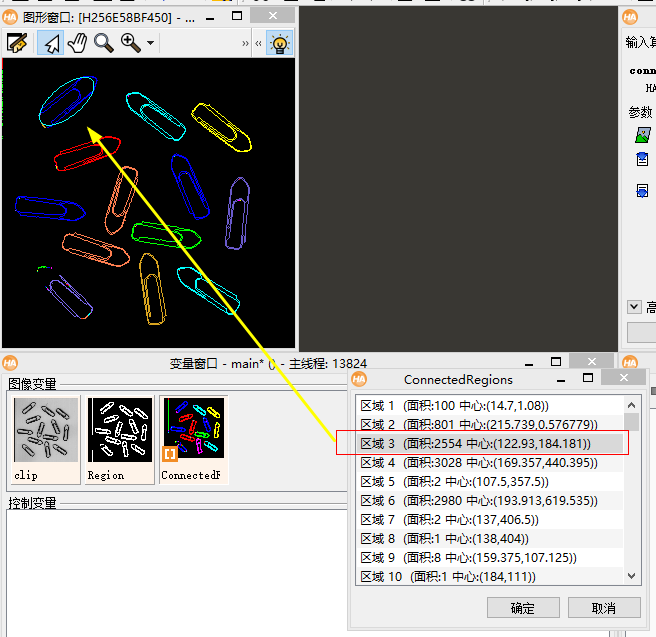Viewport: 656px width, 637px height.
Task: Click the clear window edit icon in graphics toolbar
Action: [x=17, y=43]
